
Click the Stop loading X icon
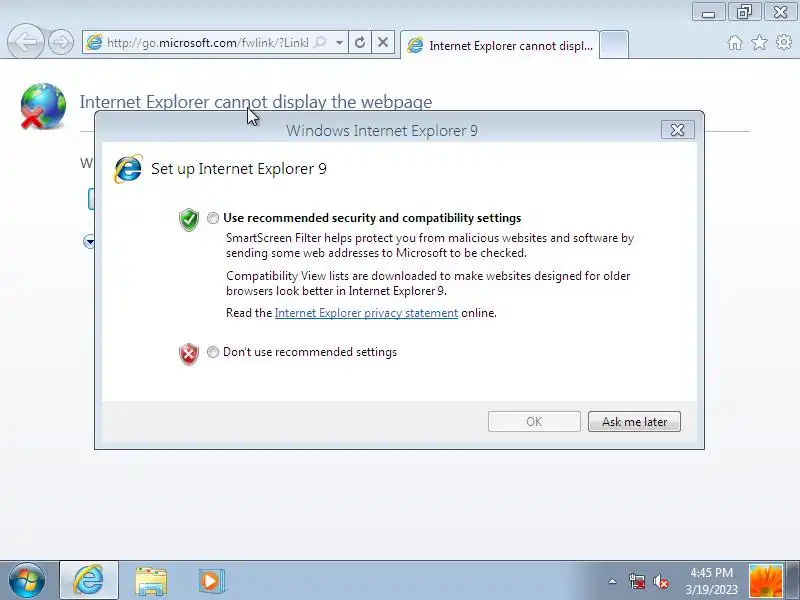point(383,42)
